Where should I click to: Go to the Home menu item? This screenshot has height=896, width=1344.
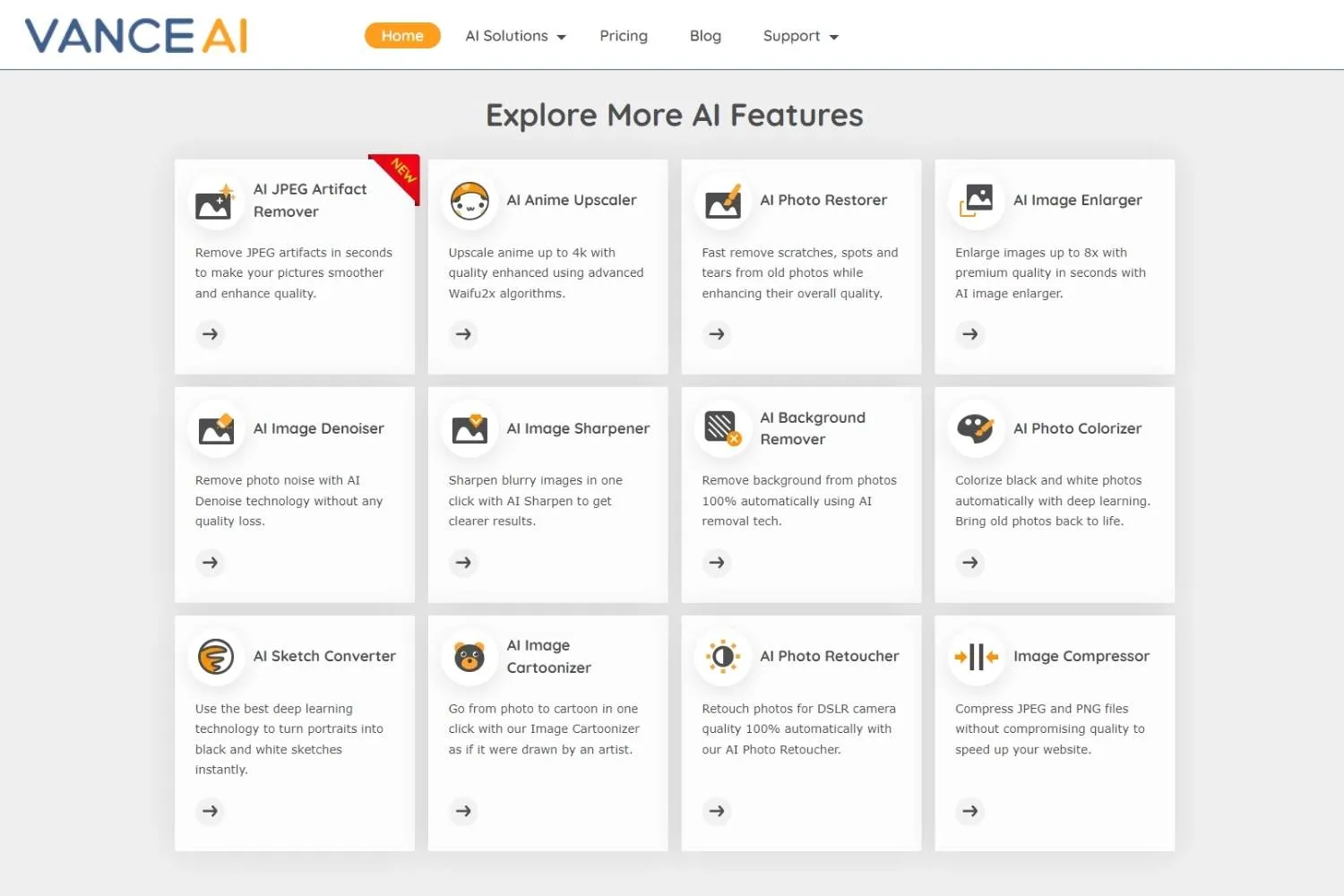pos(402,36)
